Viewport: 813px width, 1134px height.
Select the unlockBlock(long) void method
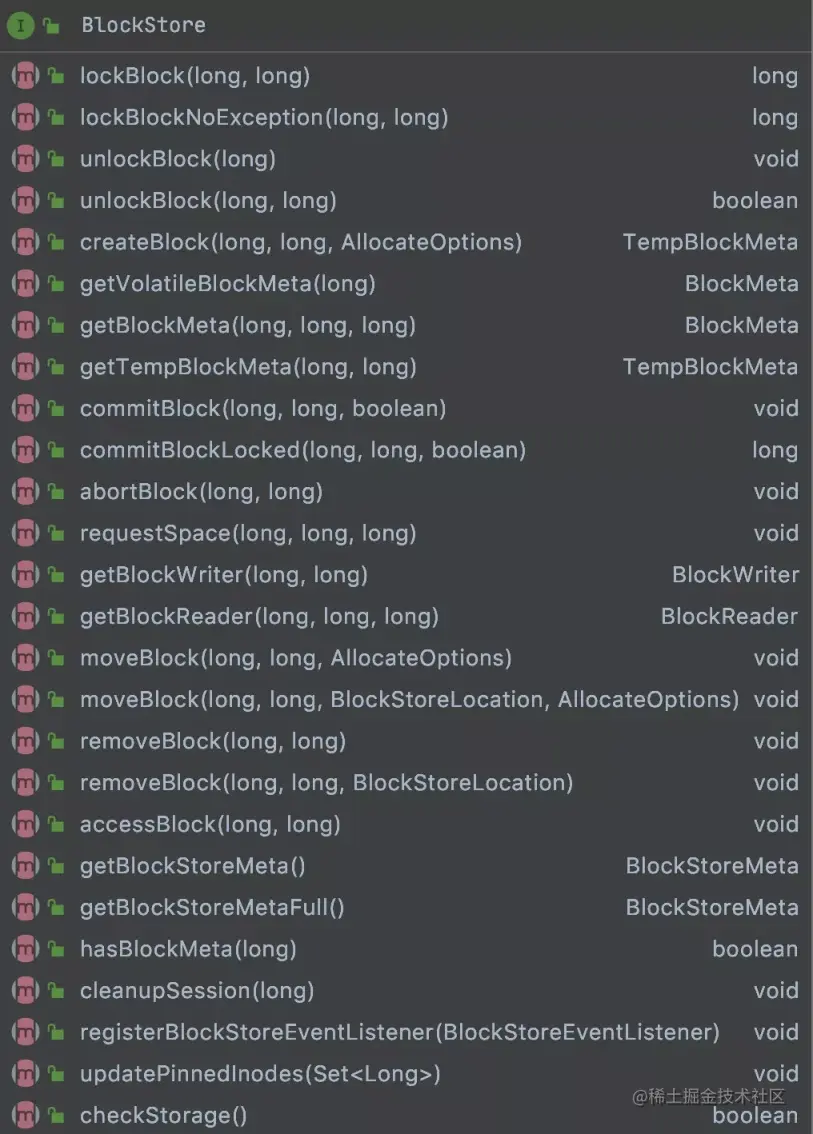coord(178,159)
